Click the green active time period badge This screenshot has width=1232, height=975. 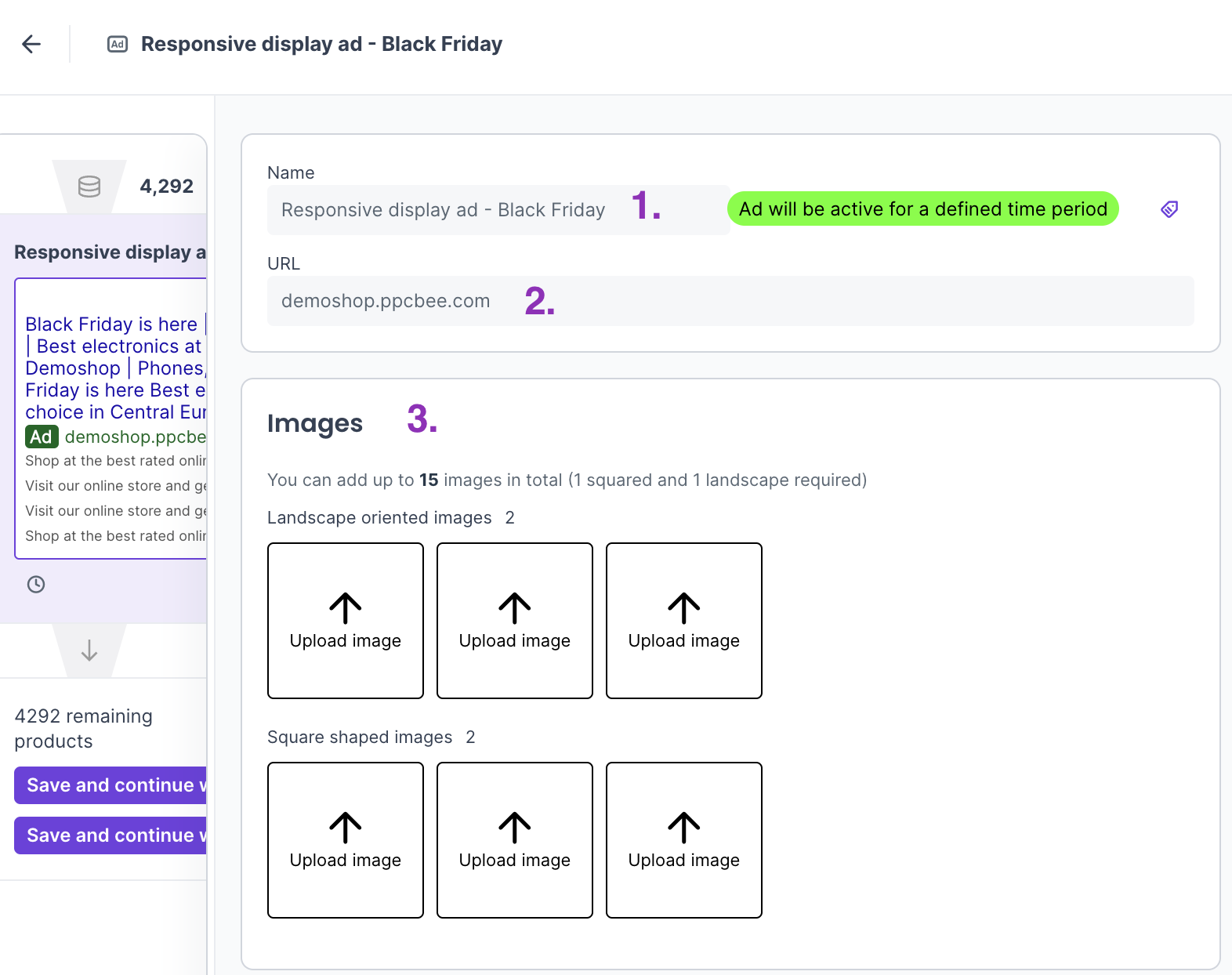click(923, 209)
